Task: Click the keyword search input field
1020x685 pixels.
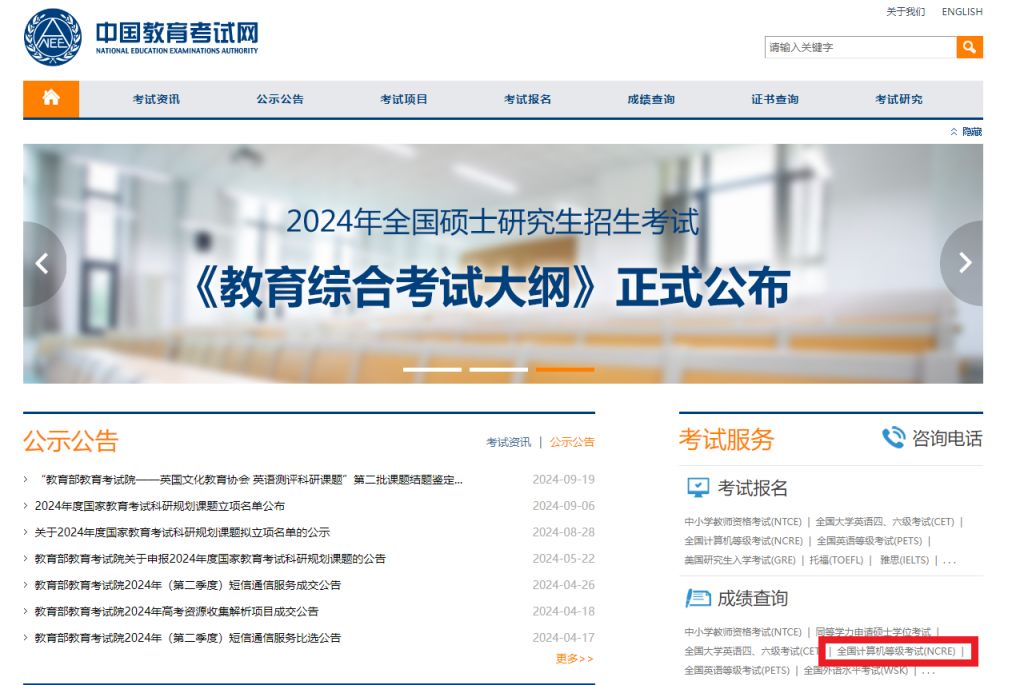Action: (x=859, y=47)
